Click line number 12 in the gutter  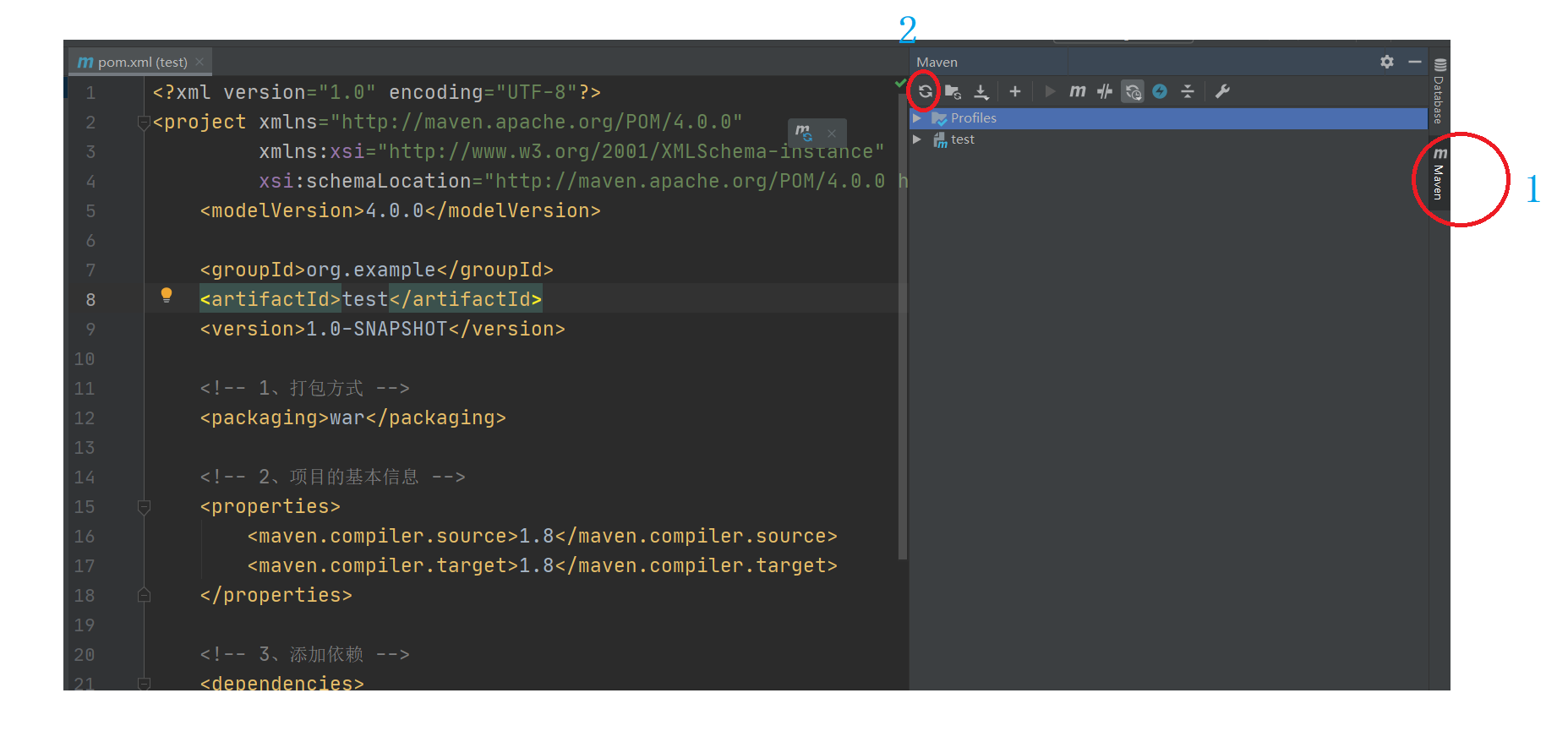pyautogui.click(x=85, y=418)
